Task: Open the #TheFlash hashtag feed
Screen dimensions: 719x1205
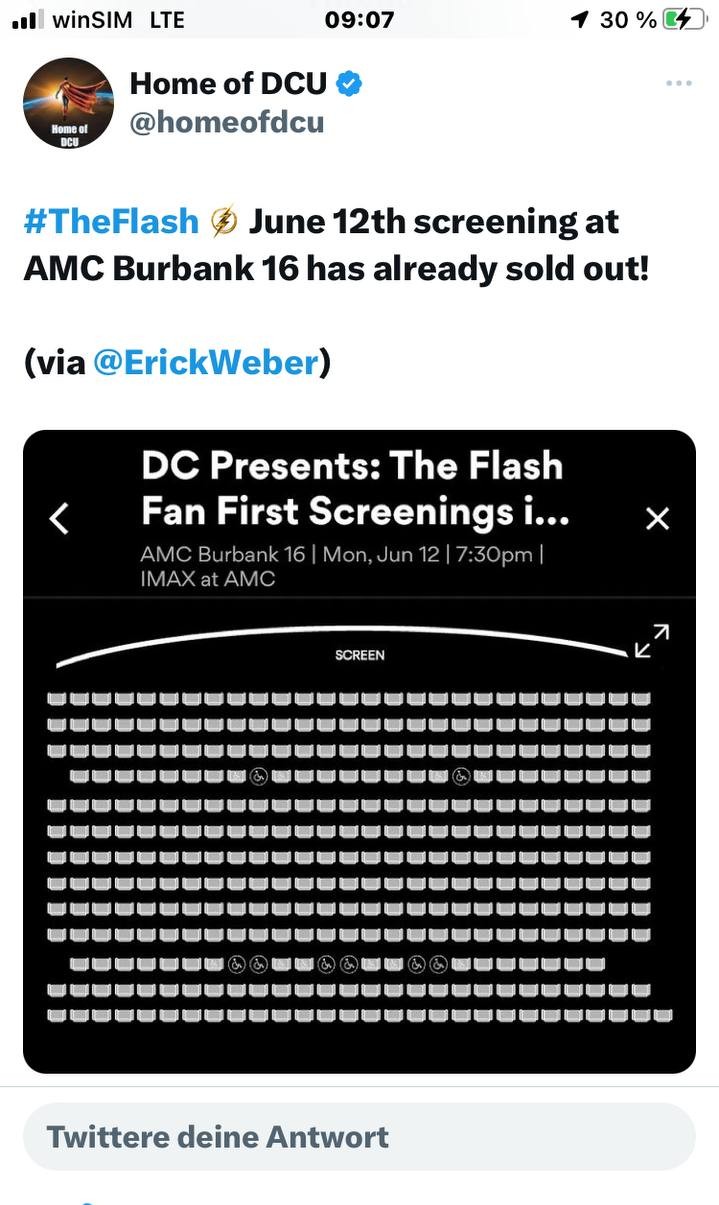Action: [110, 220]
